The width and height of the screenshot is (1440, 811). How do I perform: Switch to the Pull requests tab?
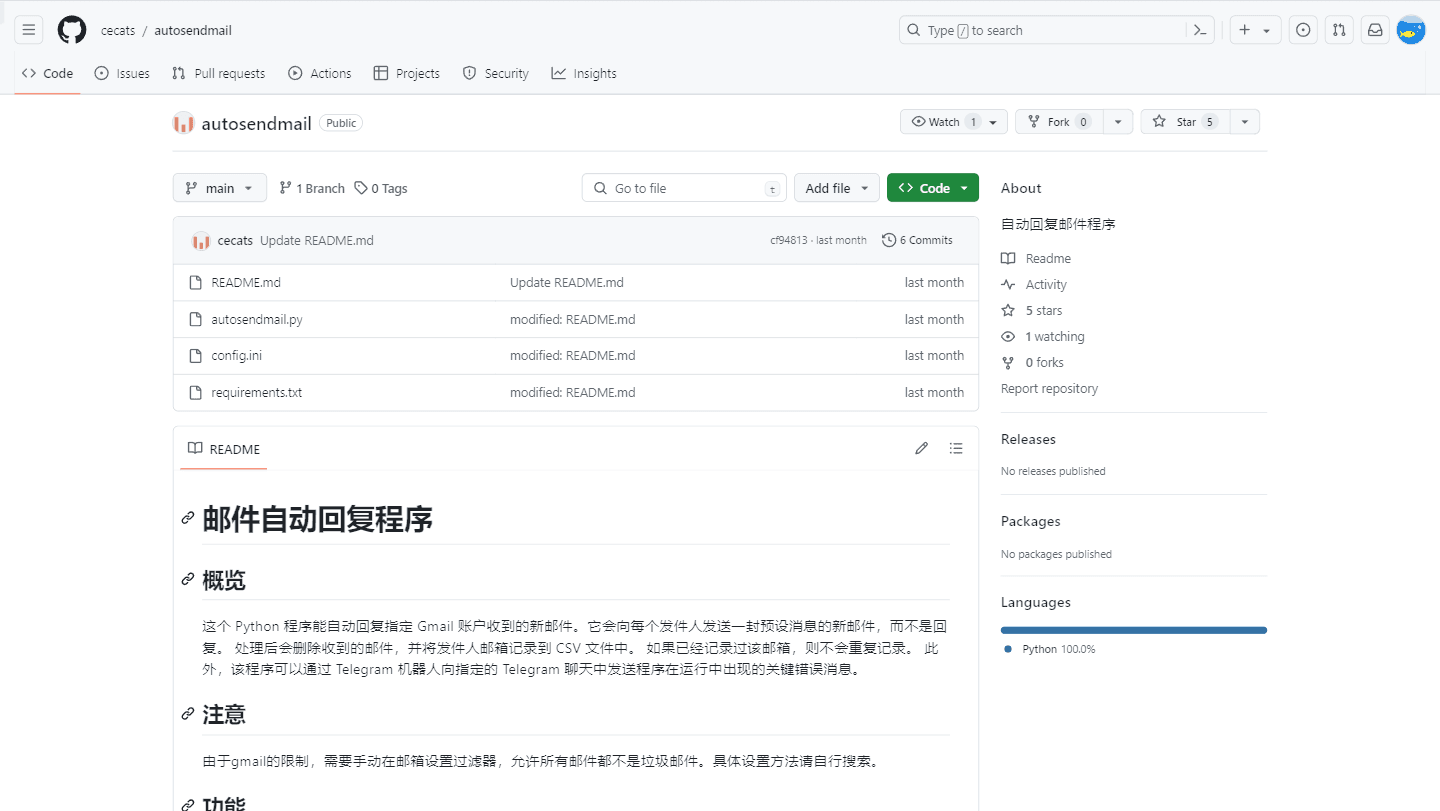pyautogui.click(x=218, y=73)
